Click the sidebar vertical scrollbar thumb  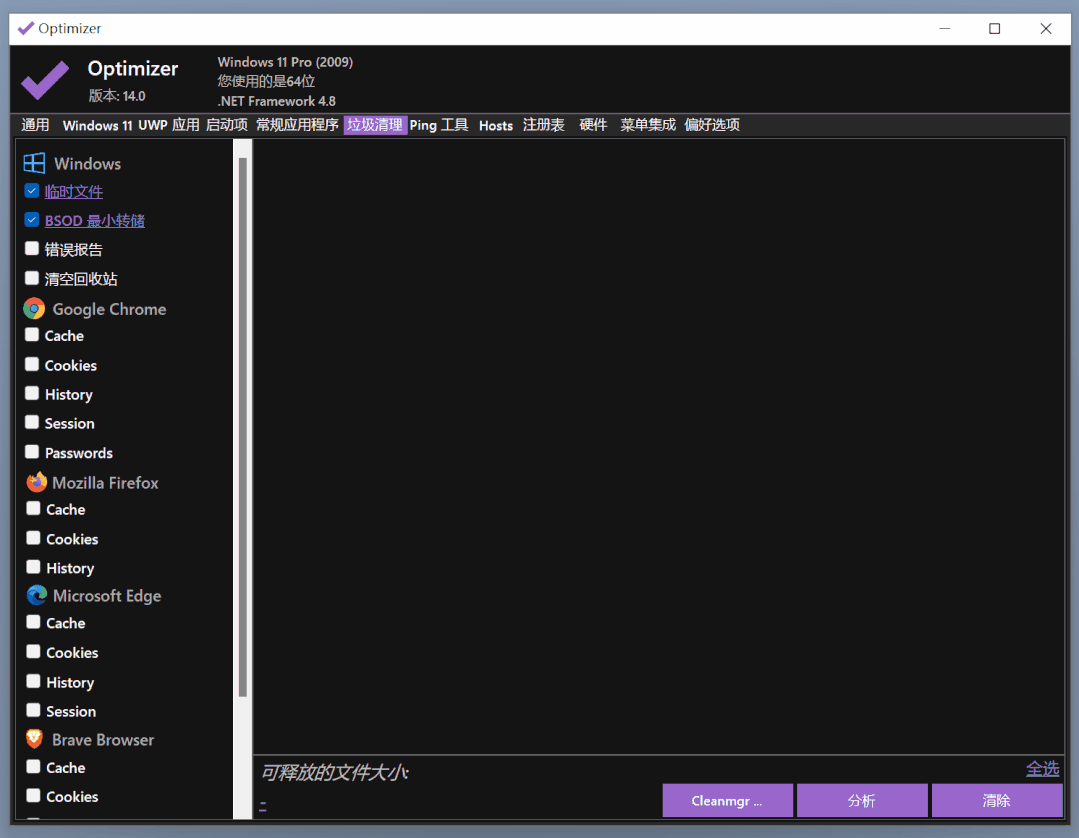pyautogui.click(x=242, y=427)
